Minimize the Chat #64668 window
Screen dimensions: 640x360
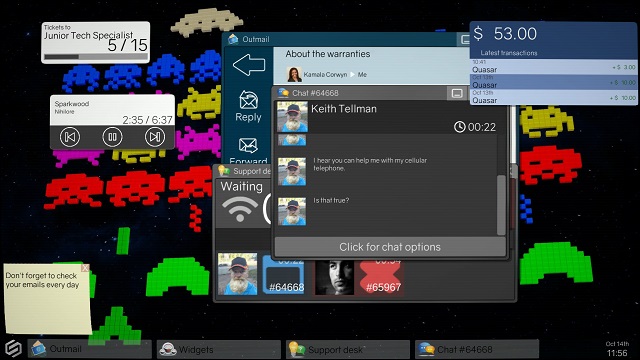tap(457, 93)
